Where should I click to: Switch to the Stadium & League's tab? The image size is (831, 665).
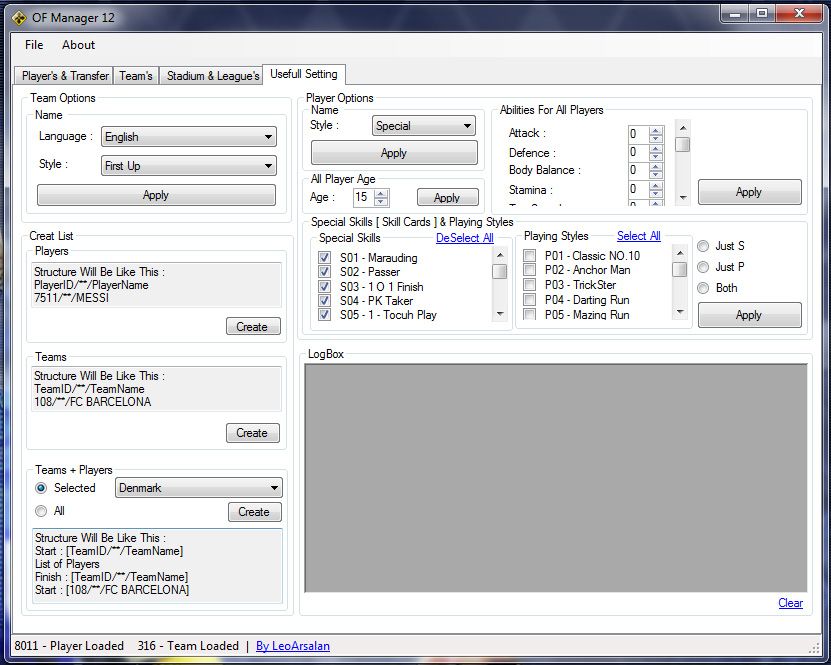point(212,76)
